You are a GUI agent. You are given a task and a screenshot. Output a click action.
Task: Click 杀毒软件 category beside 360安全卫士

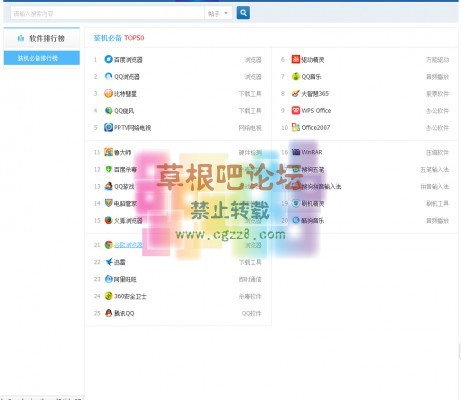tap(250, 296)
